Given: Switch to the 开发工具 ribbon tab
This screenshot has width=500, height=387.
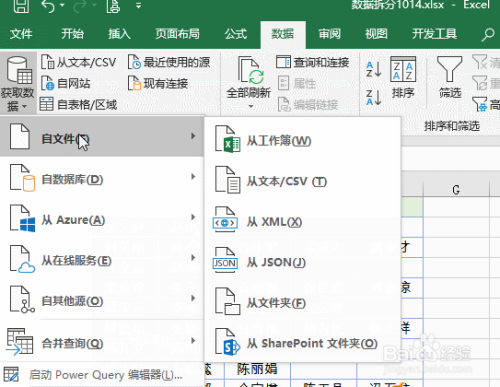Looking at the screenshot, I should 434,34.
